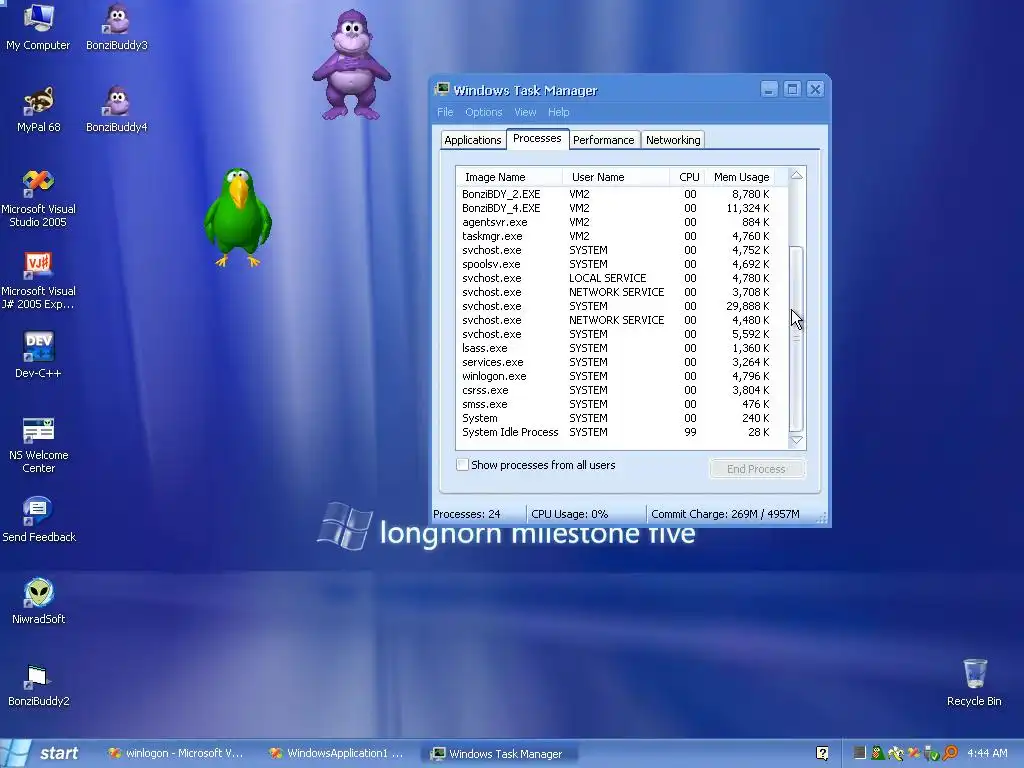Click the process list scrollbar thumb
Image resolution: width=1024 pixels, height=768 pixels.
click(797, 338)
